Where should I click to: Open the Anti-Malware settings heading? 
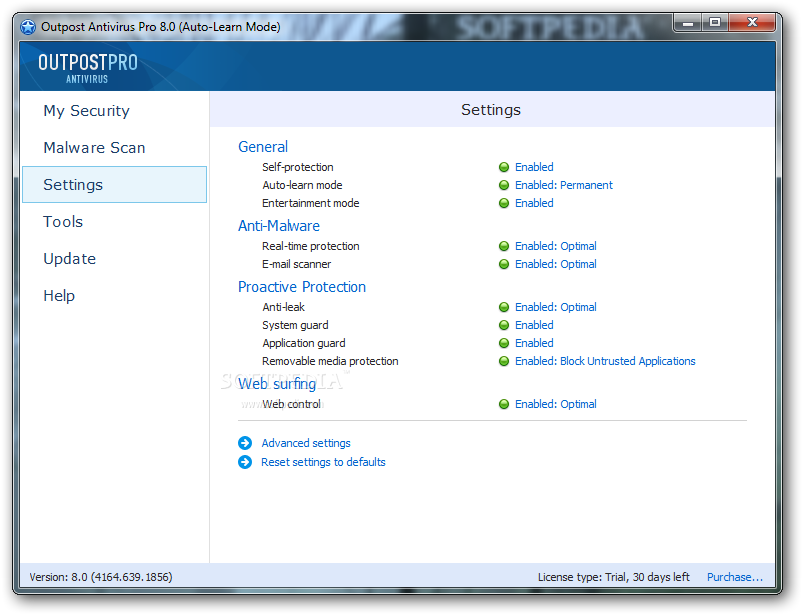coord(279,226)
